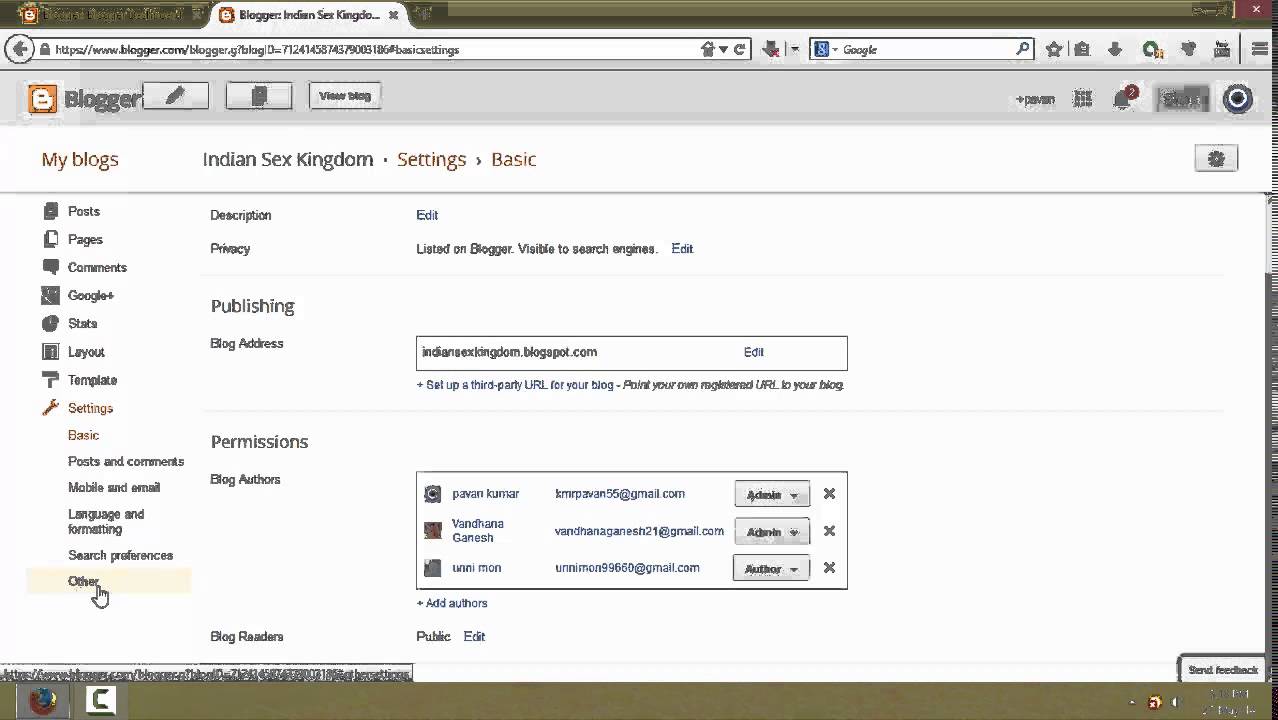
Task: Open Search preferences settings
Action: 120,555
